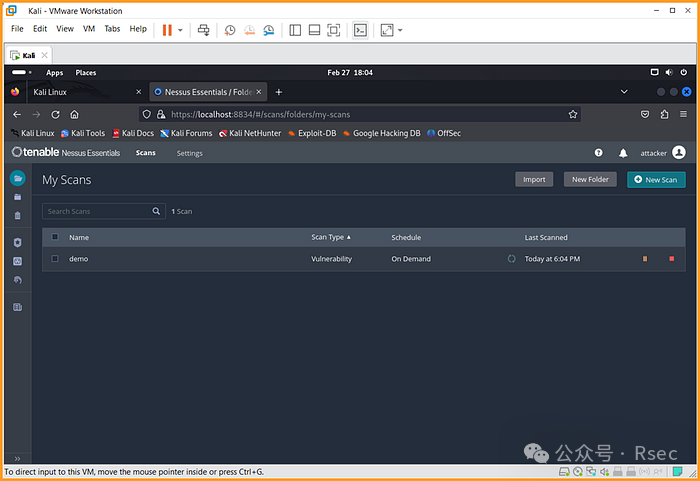This screenshot has height=481, width=700.
Task: Toggle the select-all checkbox in header
Action: pos(55,237)
